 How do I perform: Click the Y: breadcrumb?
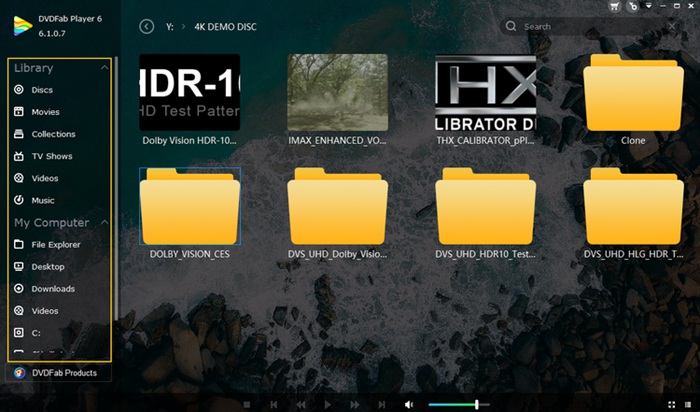(170, 27)
